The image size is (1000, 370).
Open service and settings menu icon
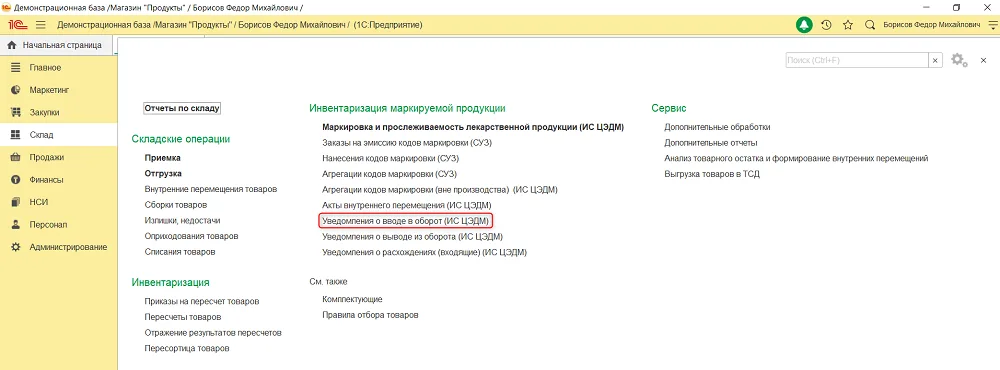(992, 25)
